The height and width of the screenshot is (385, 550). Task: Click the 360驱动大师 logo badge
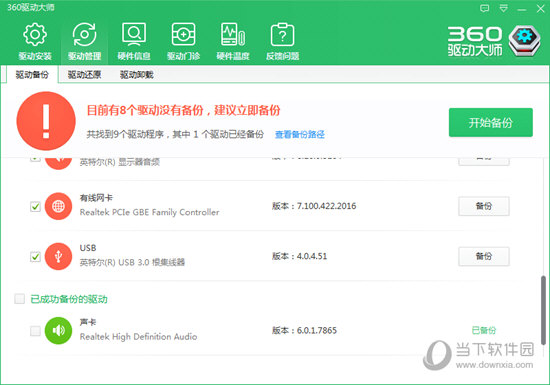(525, 40)
